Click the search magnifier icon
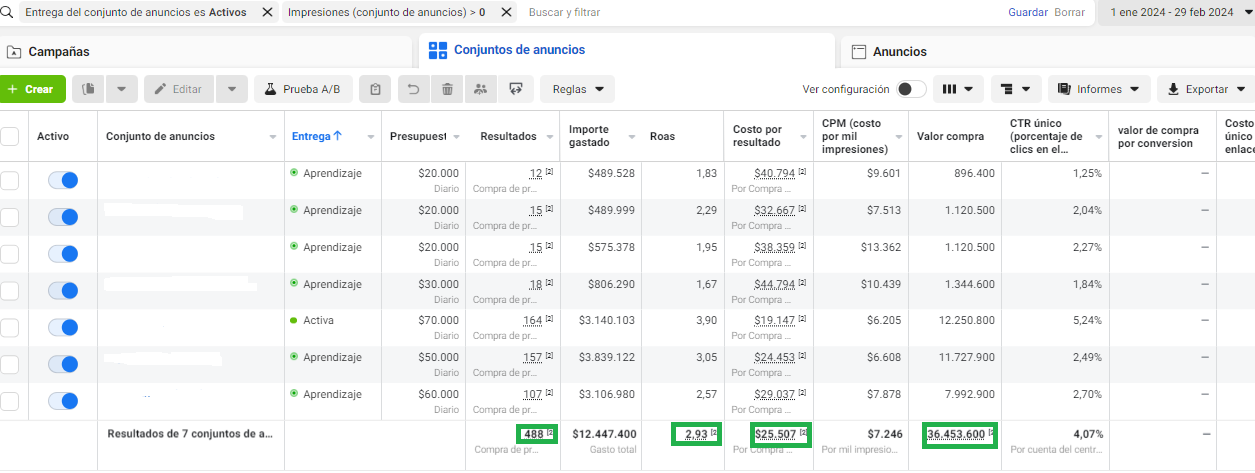 point(6,13)
